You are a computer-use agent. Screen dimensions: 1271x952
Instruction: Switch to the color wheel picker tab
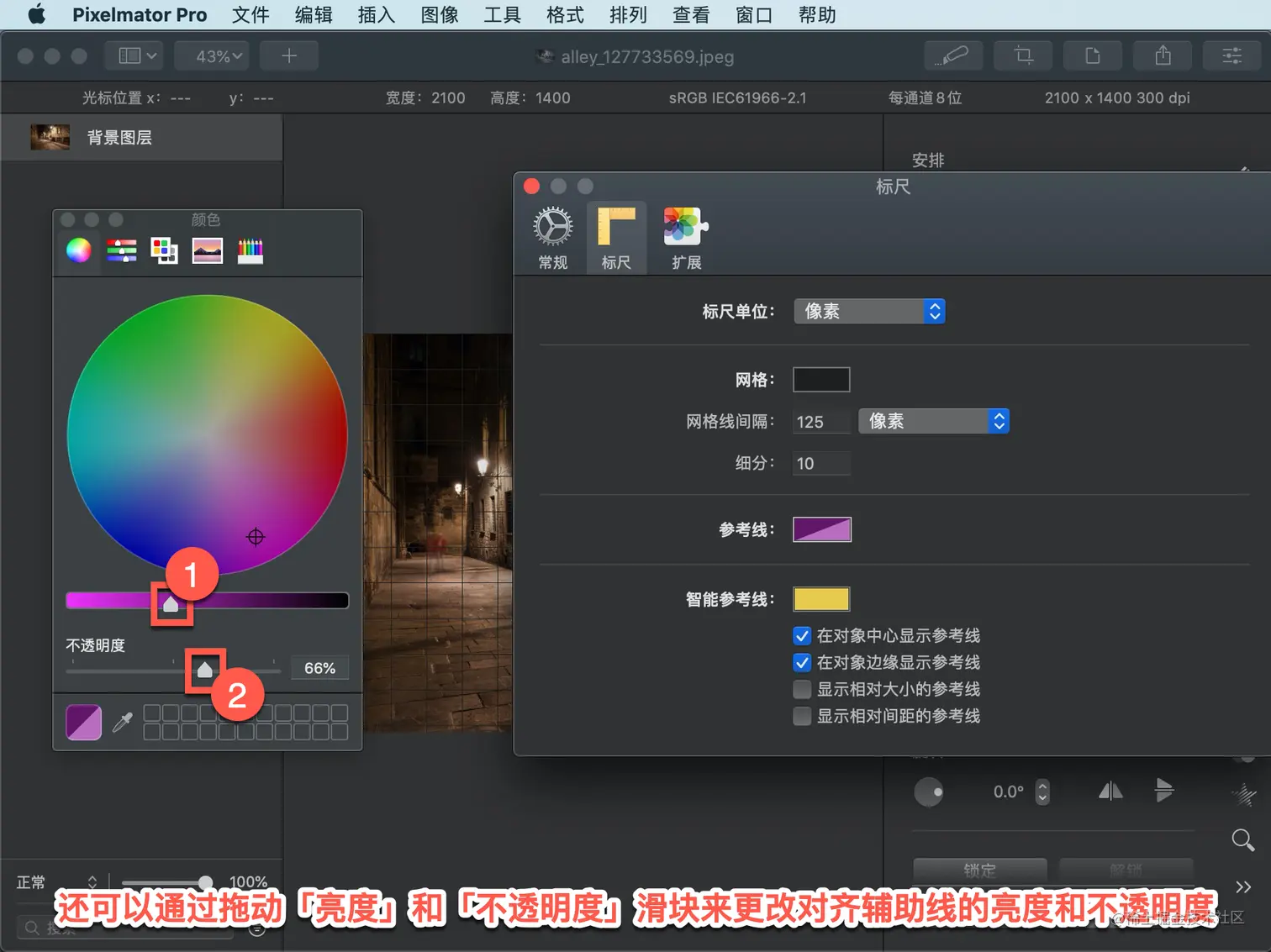[79, 250]
